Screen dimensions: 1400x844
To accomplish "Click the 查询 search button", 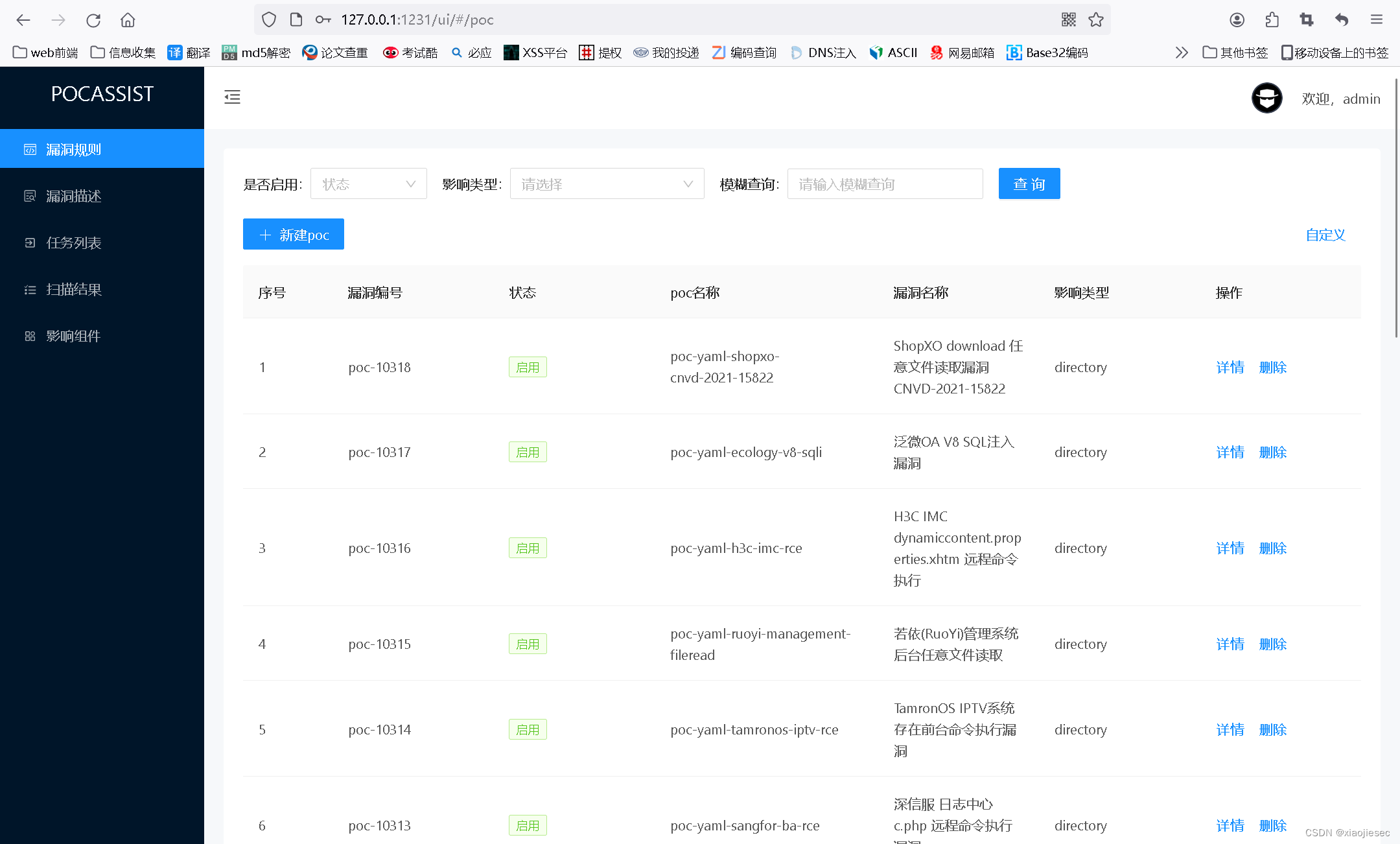I will coord(1029,184).
